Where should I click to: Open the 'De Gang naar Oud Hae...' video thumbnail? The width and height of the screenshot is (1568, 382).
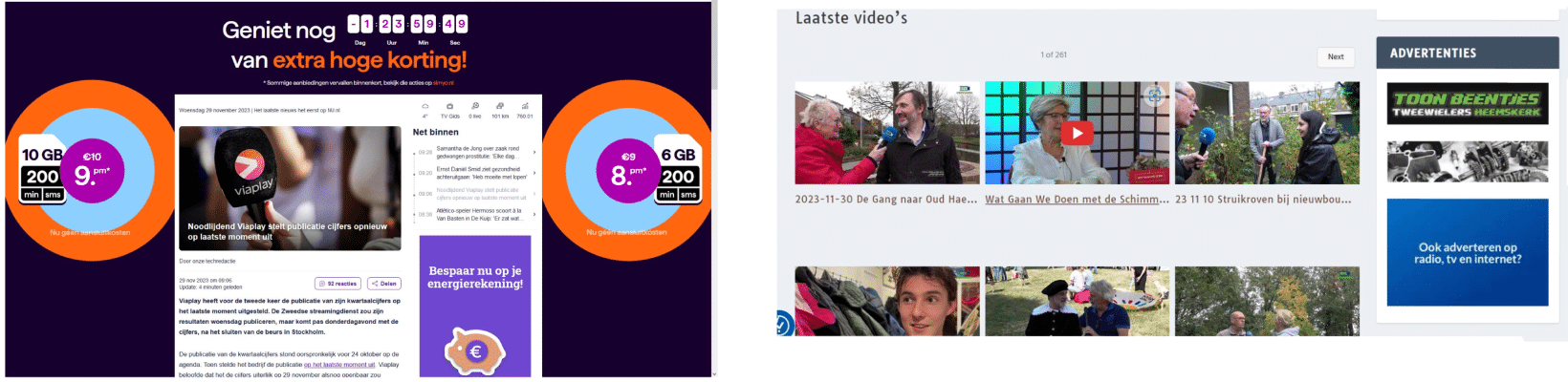[x=887, y=133]
